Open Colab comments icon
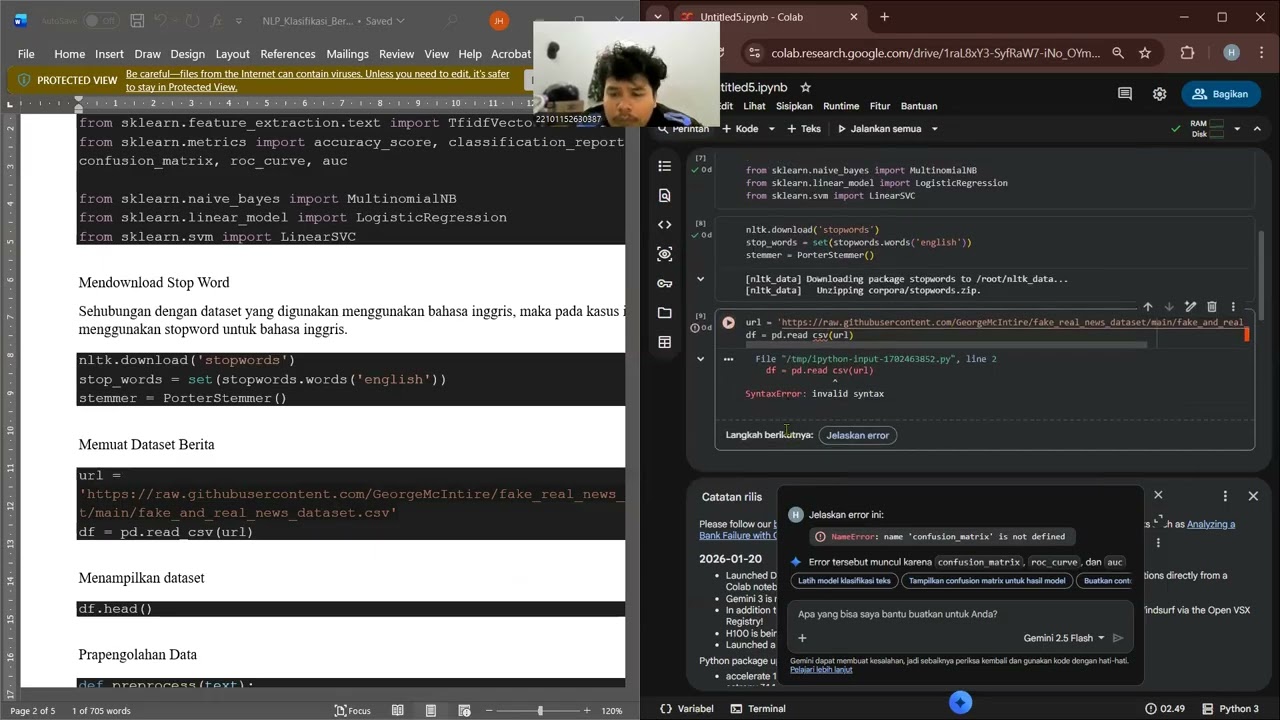The height and width of the screenshot is (720, 1280). (1125, 94)
